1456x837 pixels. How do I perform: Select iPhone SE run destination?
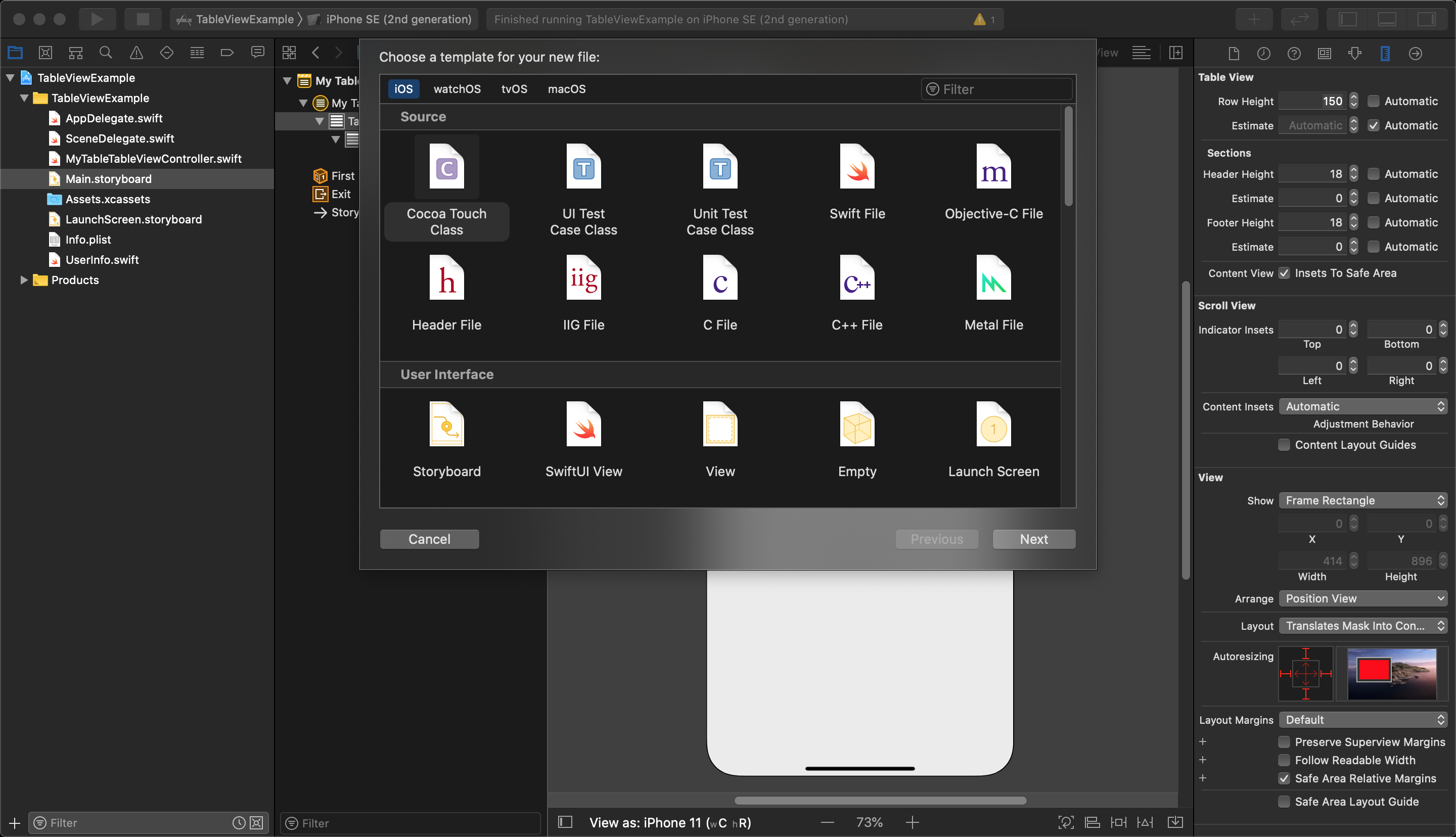click(390, 20)
